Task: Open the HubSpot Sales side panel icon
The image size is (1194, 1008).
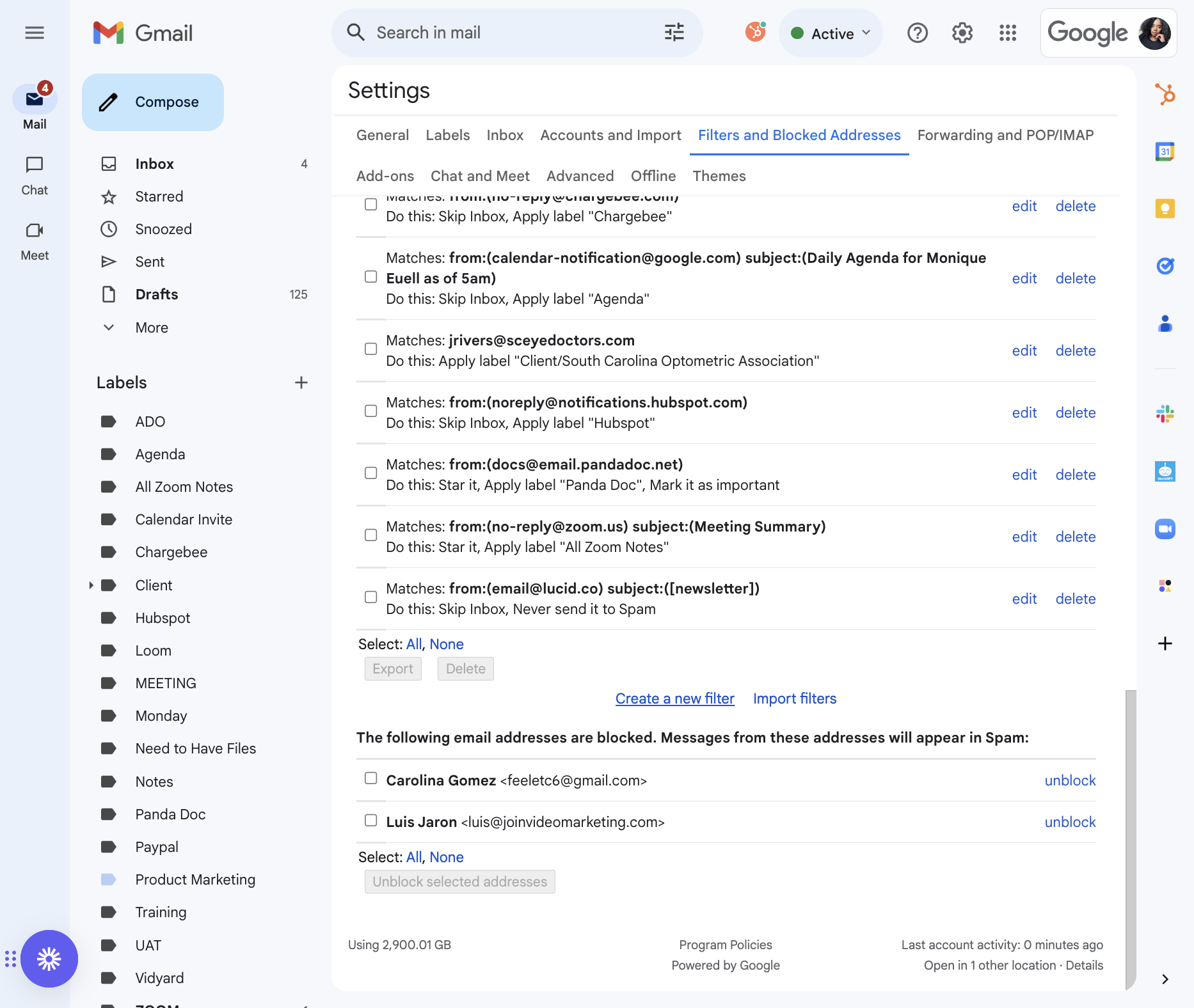Action: point(1165,95)
